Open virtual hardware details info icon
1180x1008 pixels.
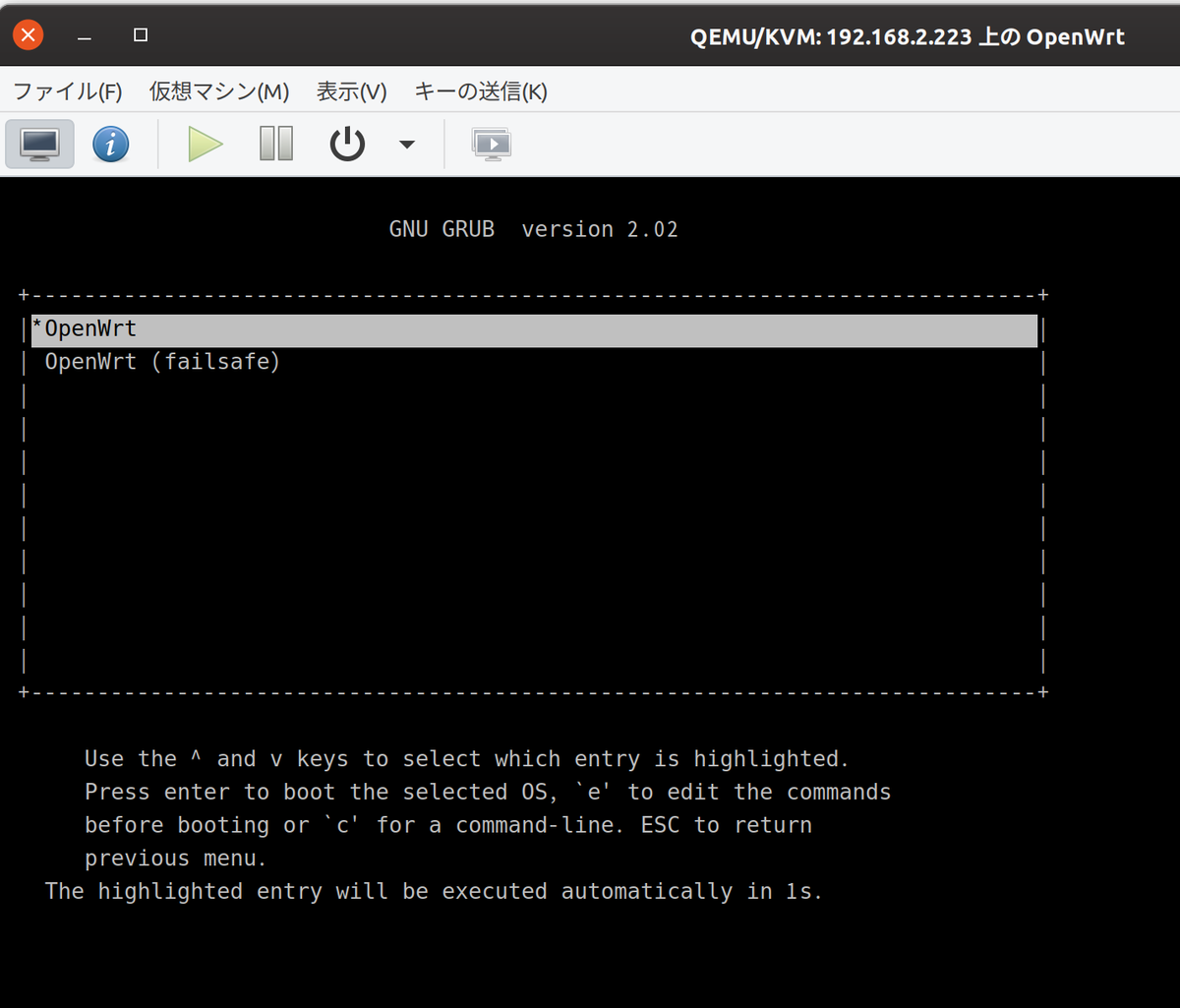click(x=110, y=145)
